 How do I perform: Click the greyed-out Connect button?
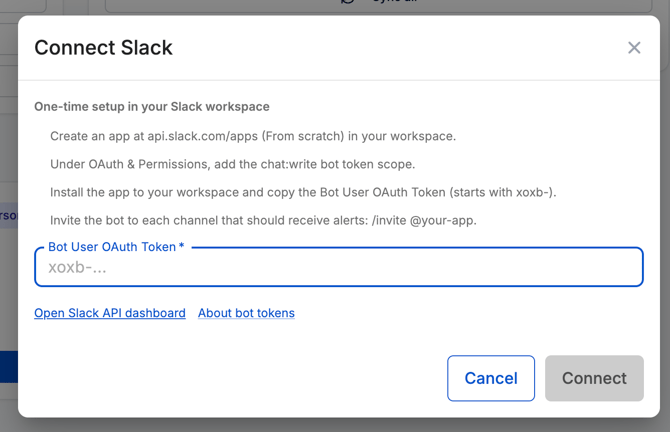[x=594, y=378]
